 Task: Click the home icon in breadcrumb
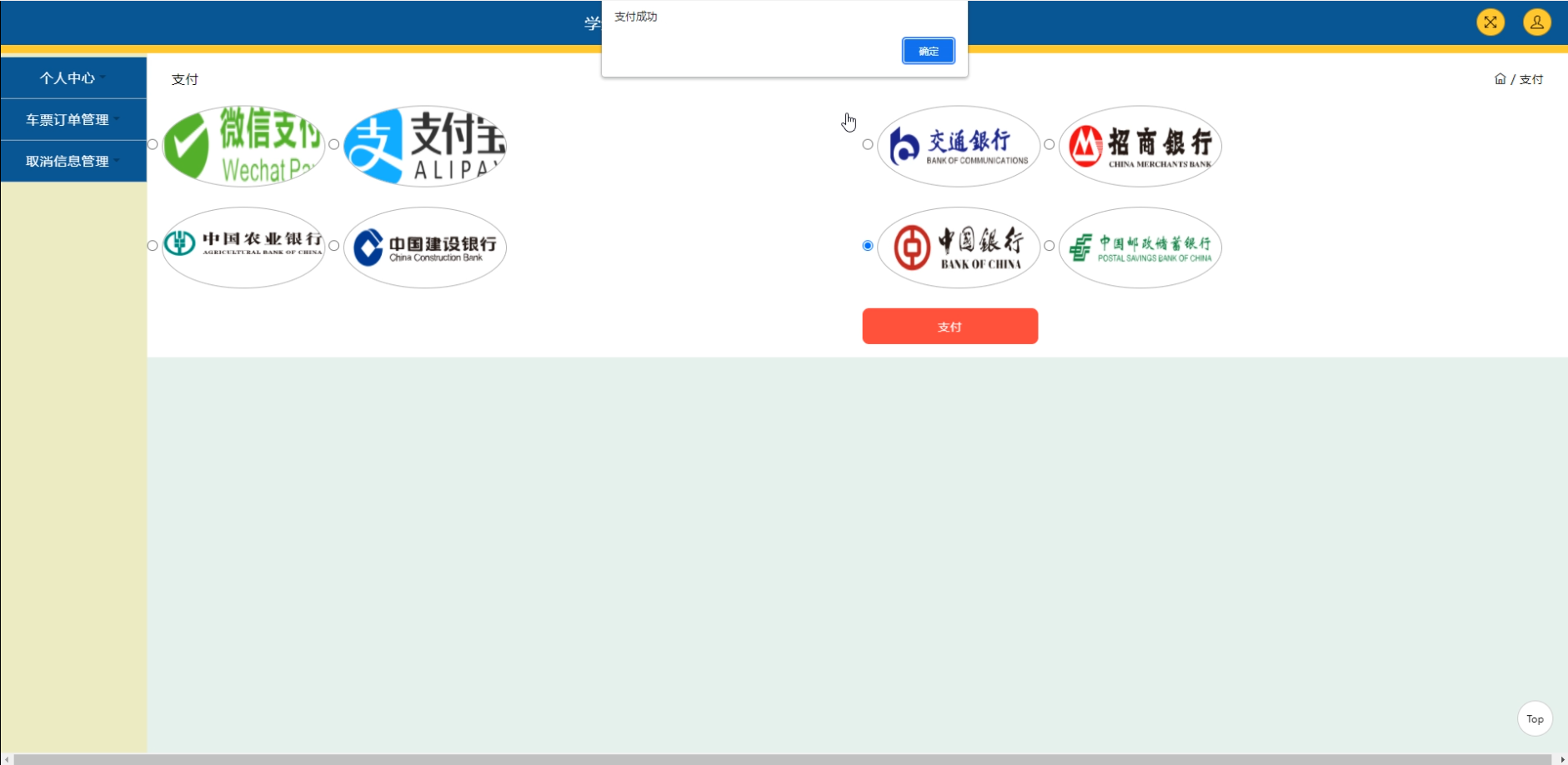(1500, 79)
